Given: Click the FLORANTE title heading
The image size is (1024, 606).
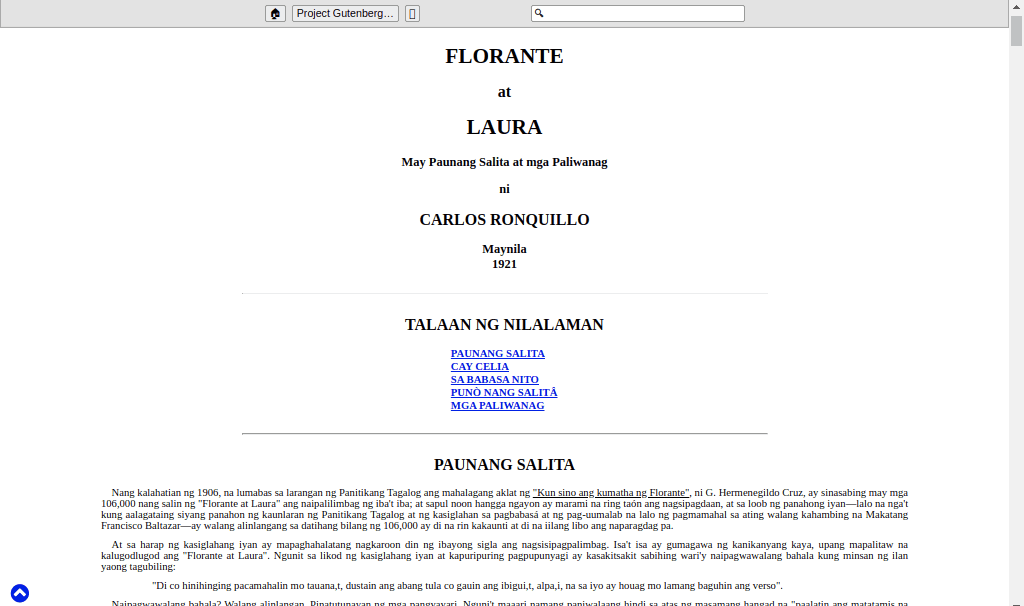Looking at the screenshot, I should click(x=504, y=56).
